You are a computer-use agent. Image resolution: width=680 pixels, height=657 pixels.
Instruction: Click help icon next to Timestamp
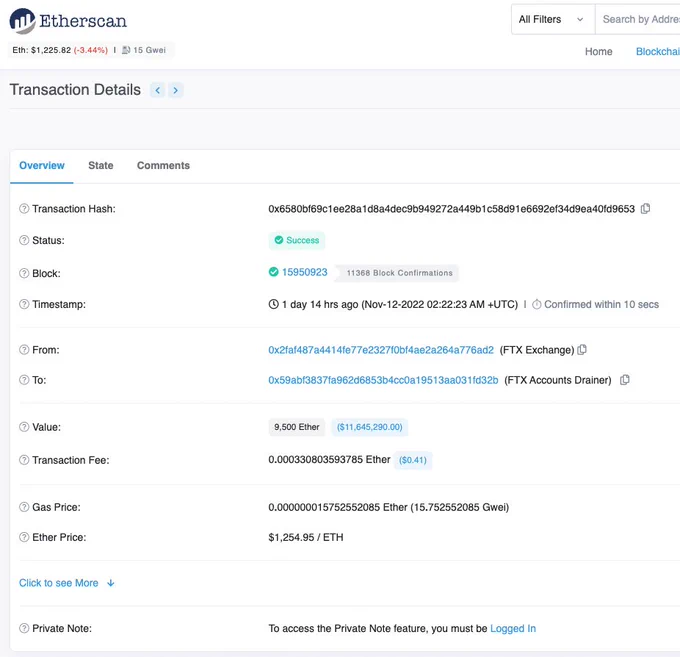(x=24, y=304)
